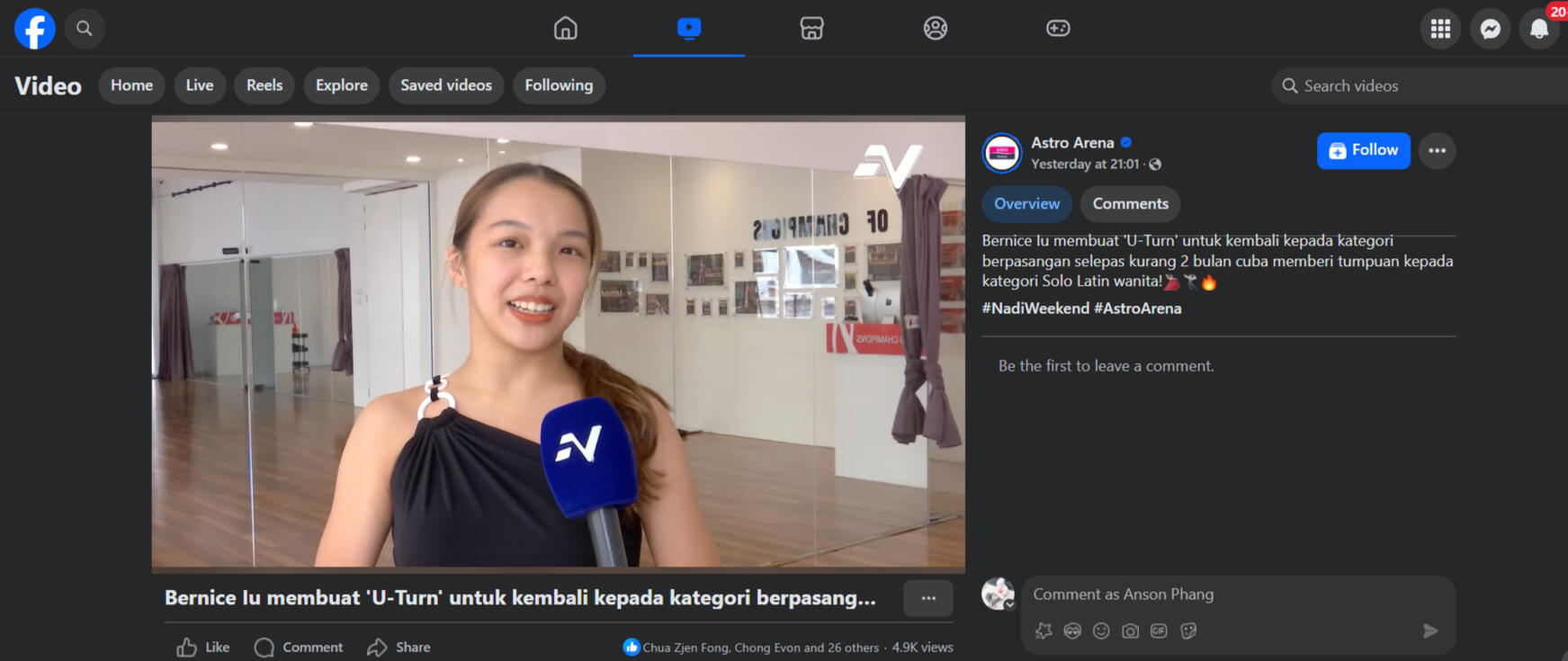Click the #AstroArena hashtag link
This screenshot has height=661, width=1568.
[x=1137, y=308]
